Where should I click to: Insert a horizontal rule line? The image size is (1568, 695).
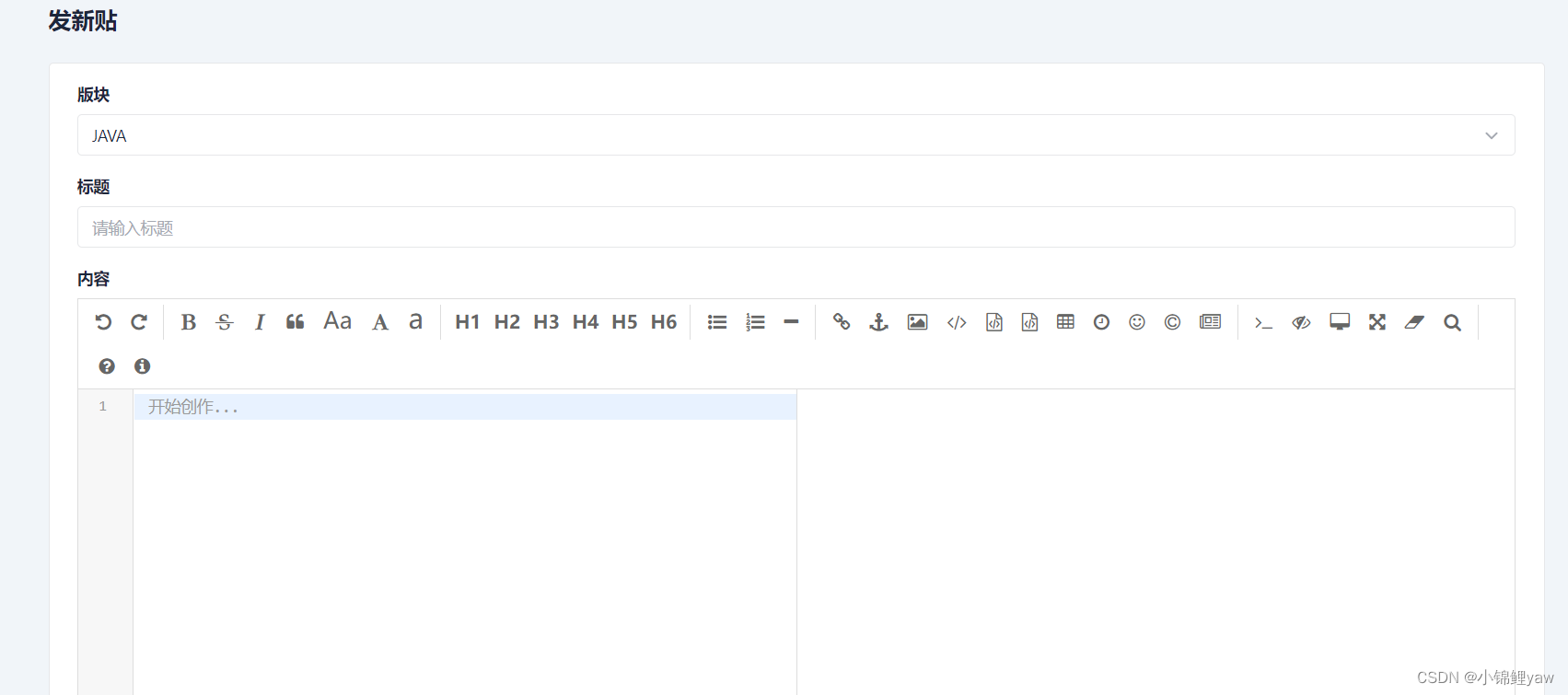click(791, 322)
